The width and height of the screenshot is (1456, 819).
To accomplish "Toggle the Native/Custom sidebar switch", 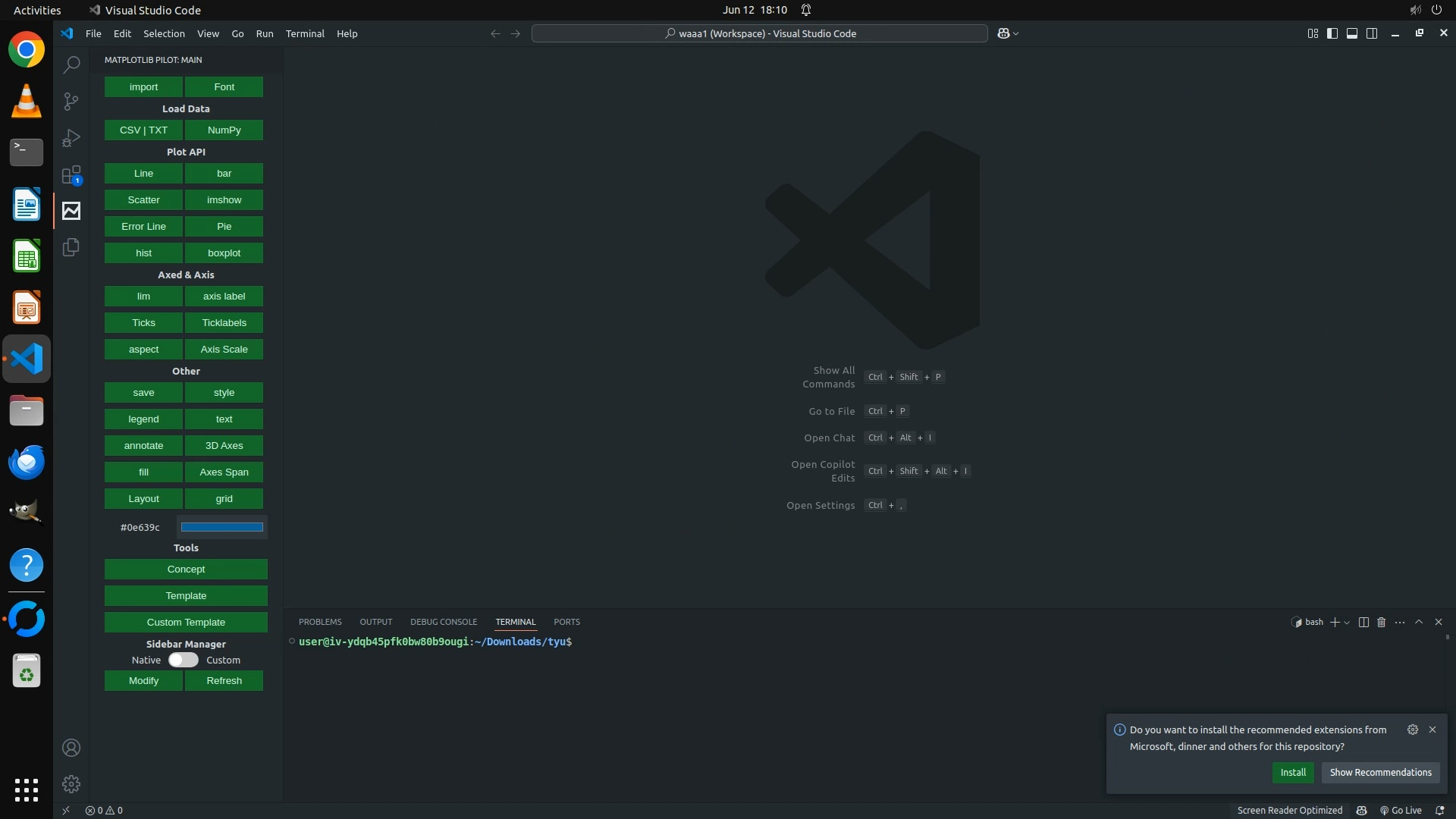I will coord(183,660).
